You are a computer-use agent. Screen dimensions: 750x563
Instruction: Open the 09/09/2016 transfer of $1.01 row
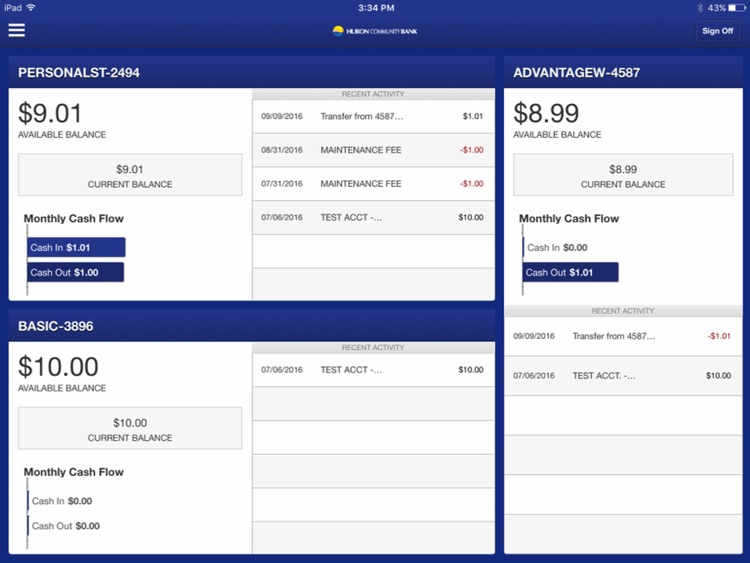373,116
